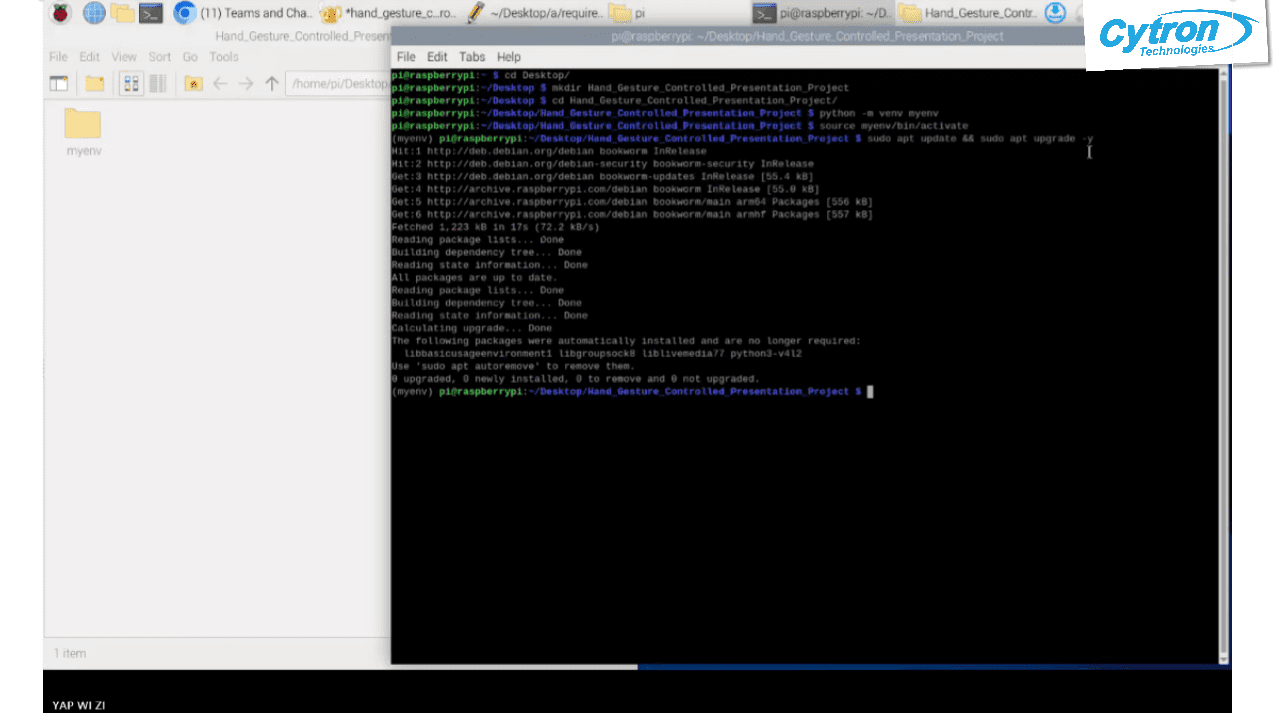Open the terminal Edit menu
The height and width of the screenshot is (713, 1273).
437,57
